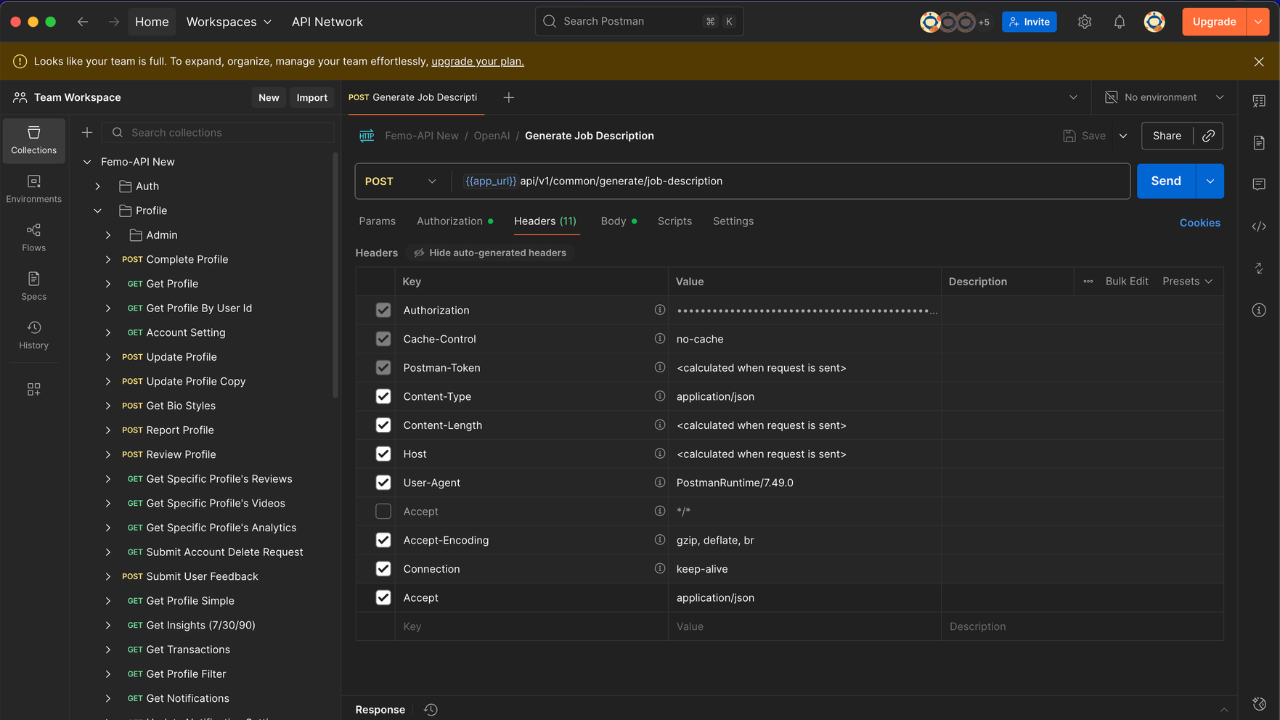Screen dimensions: 1280x720
Task: Open the No environment selector
Action: [1163, 97]
